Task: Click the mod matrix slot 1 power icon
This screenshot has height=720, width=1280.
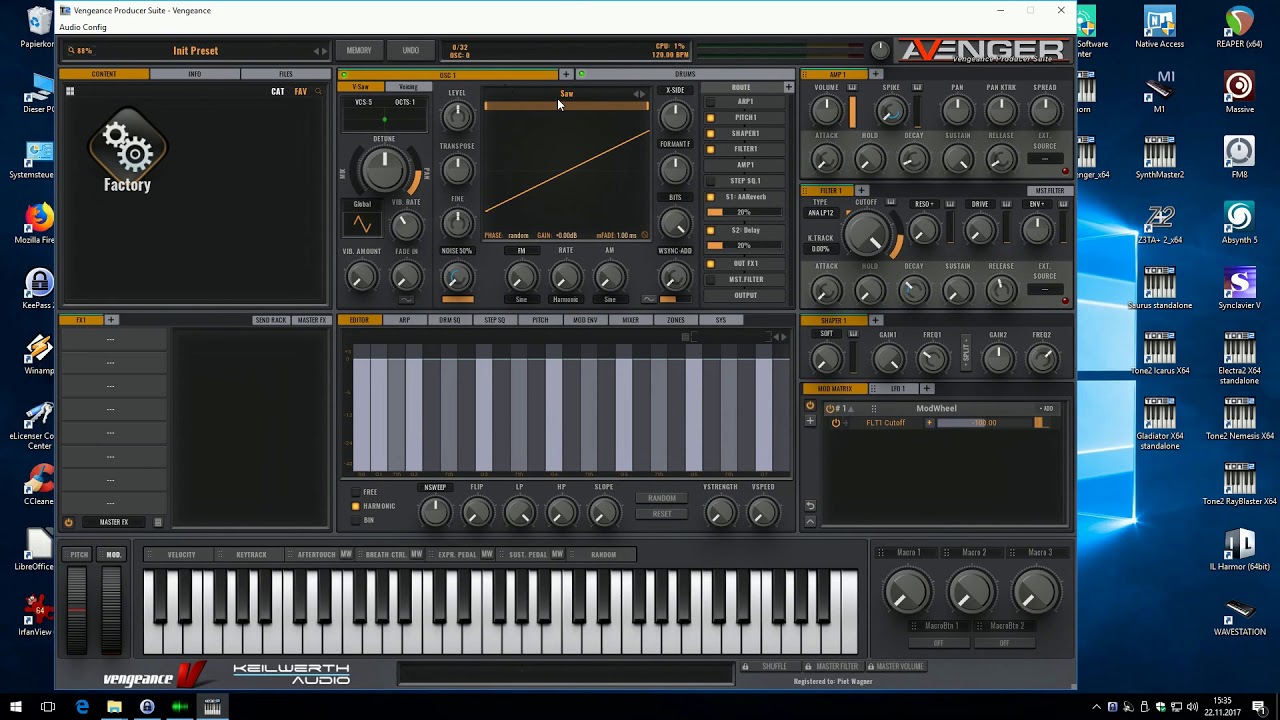Action: [x=830, y=408]
